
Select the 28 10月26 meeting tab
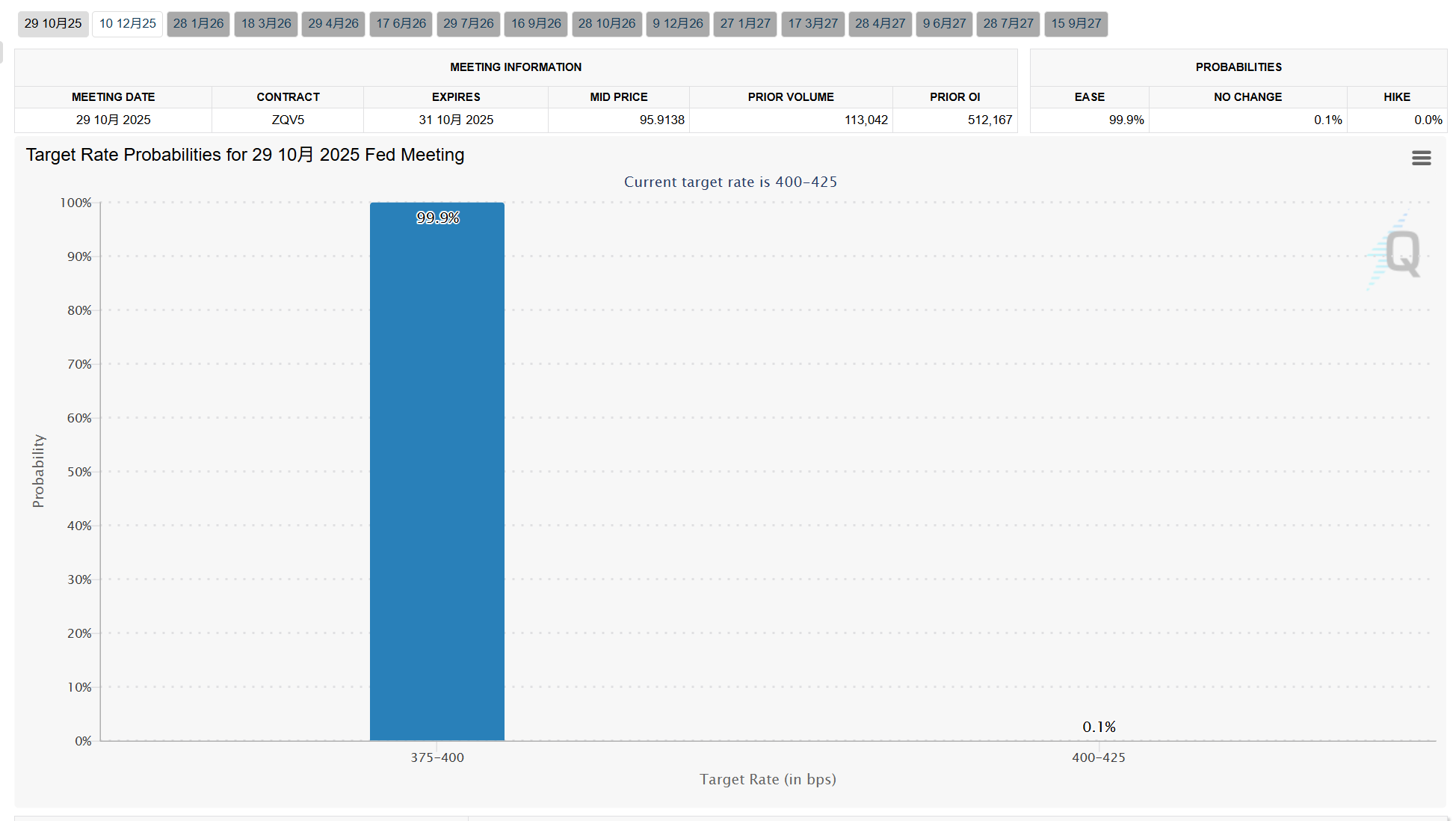(x=607, y=23)
